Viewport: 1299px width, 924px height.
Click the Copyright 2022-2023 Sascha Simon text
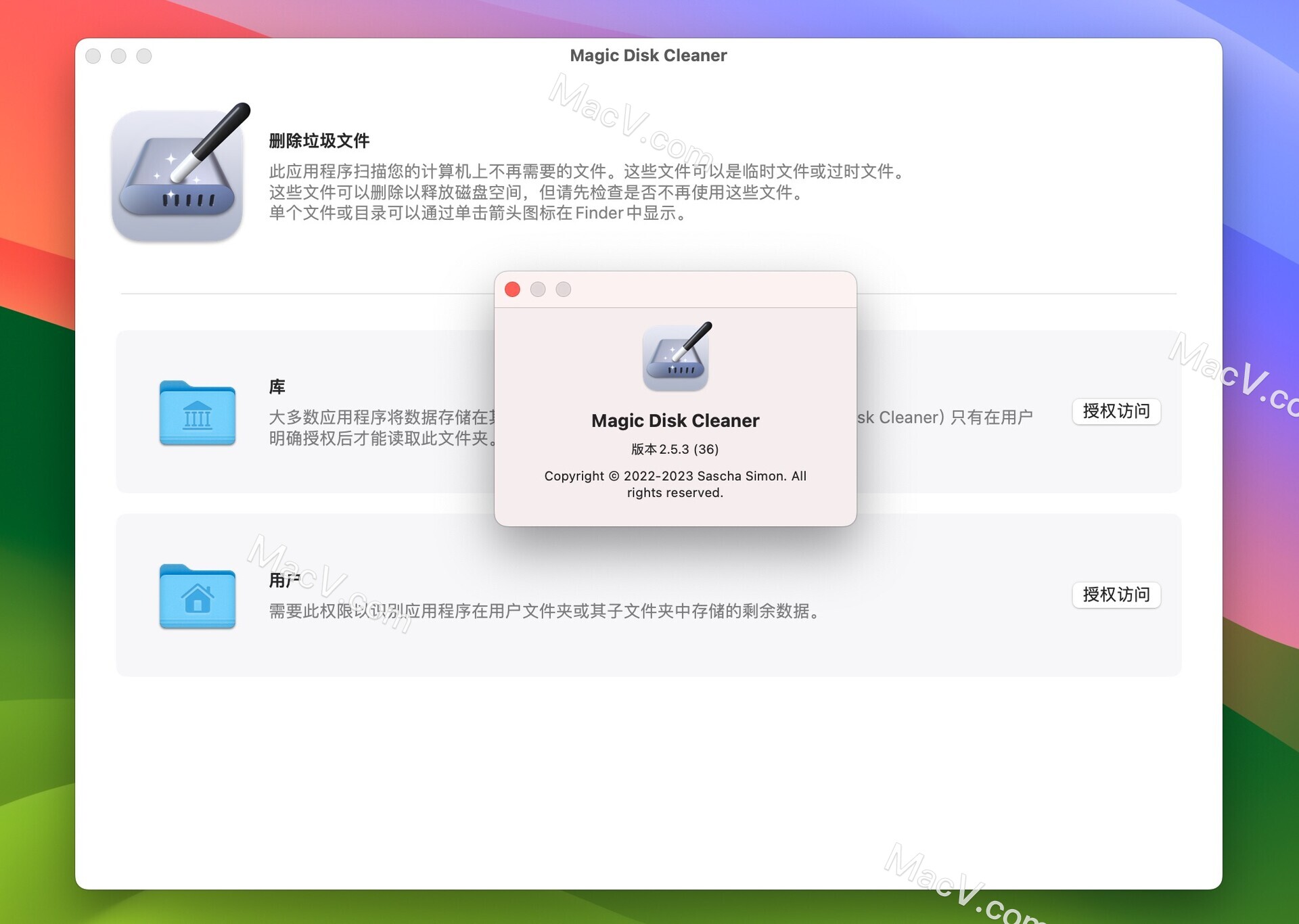(675, 484)
